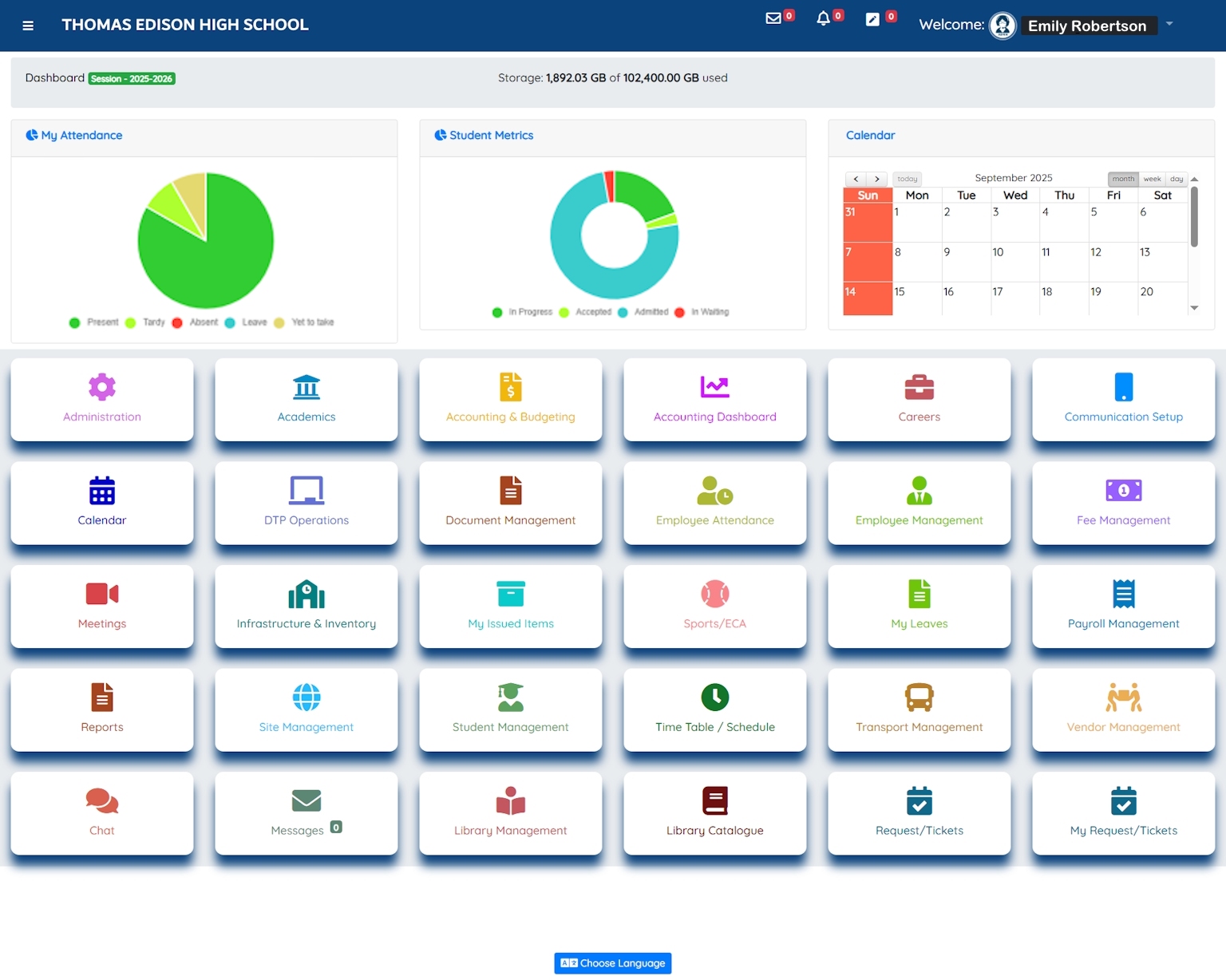The height and width of the screenshot is (980, 1226).
Task: Switch the calendar to week view
Action: (x=1152, y=179)
